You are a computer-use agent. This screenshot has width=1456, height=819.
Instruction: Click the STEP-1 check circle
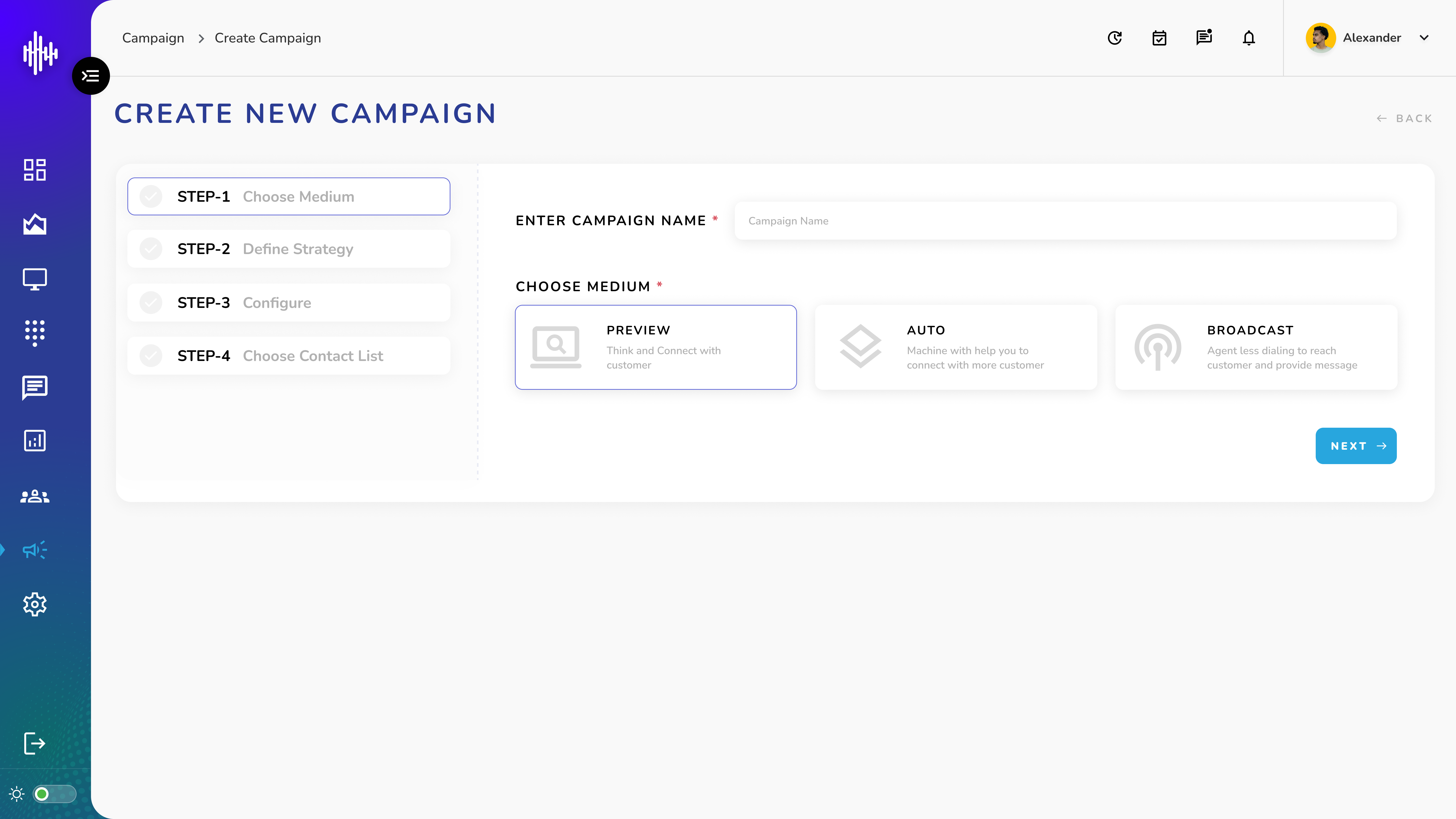(151, 197)
